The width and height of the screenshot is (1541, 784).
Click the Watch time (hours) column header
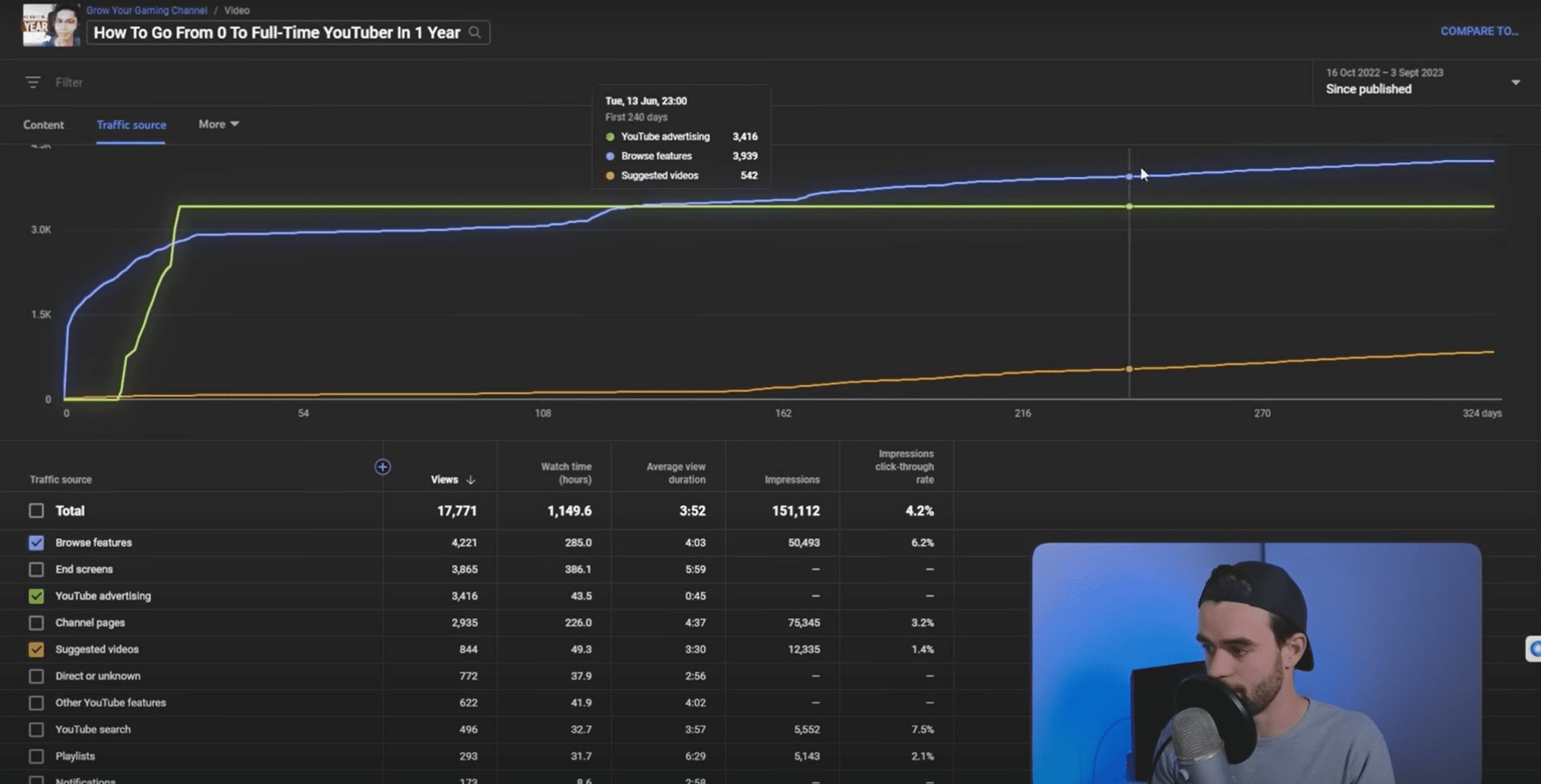click(566, 473)
